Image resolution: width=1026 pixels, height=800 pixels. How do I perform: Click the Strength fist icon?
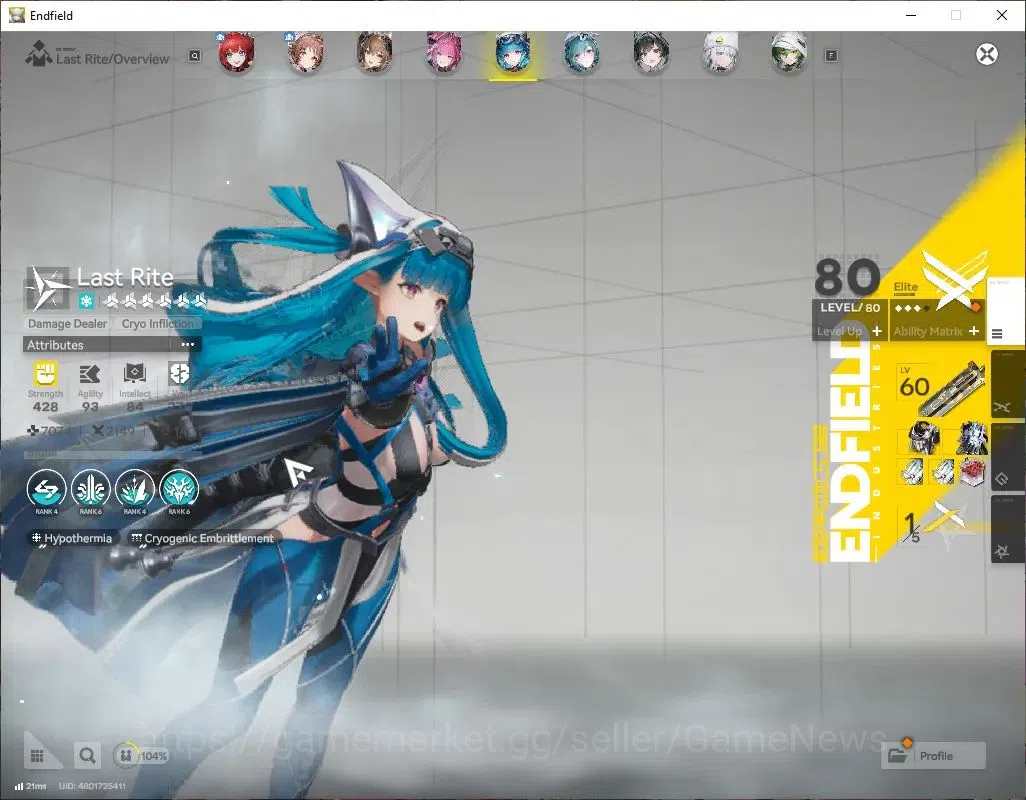(45, 374)
